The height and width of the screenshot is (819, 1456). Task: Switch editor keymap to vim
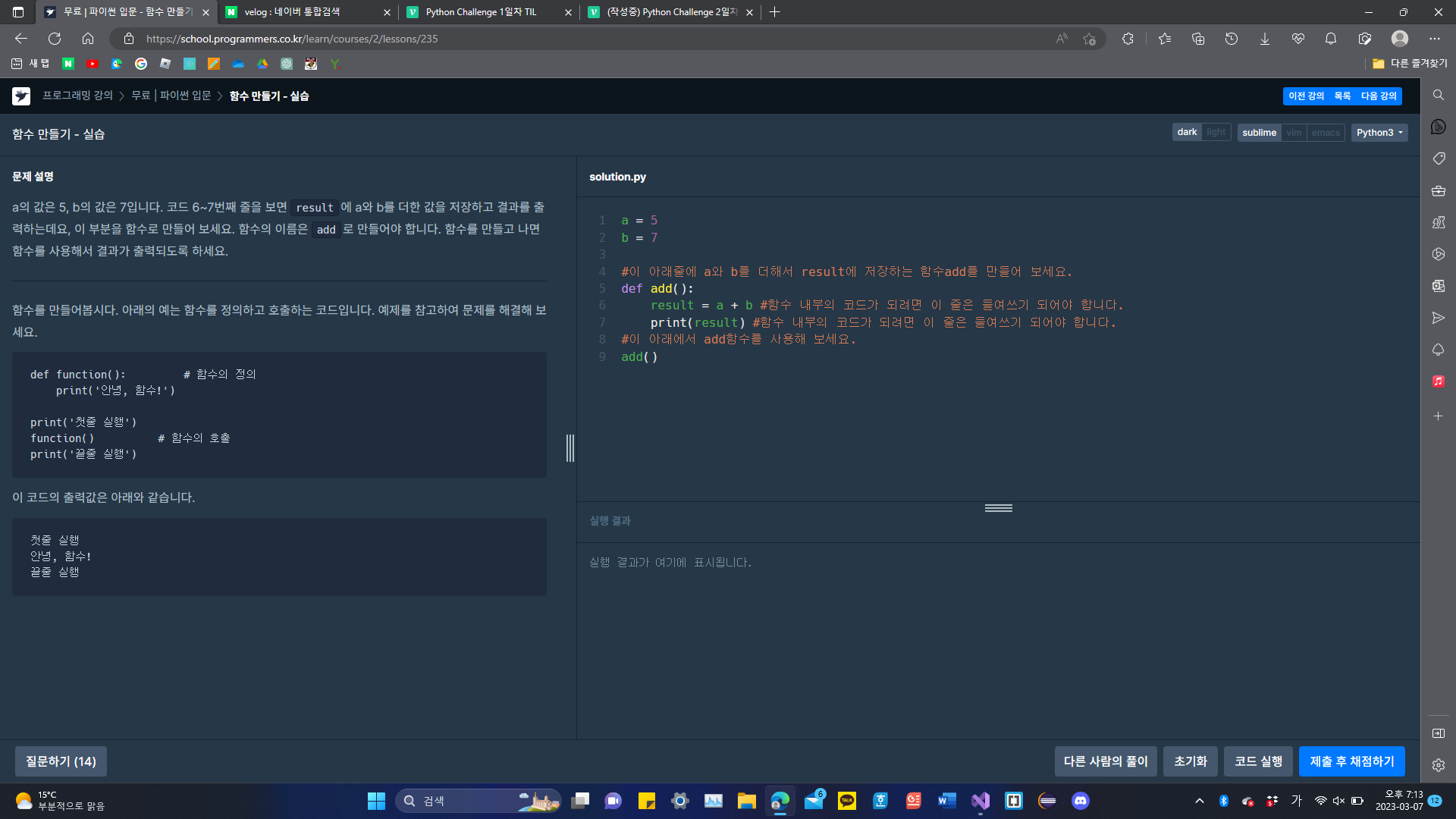point(1294,133)
